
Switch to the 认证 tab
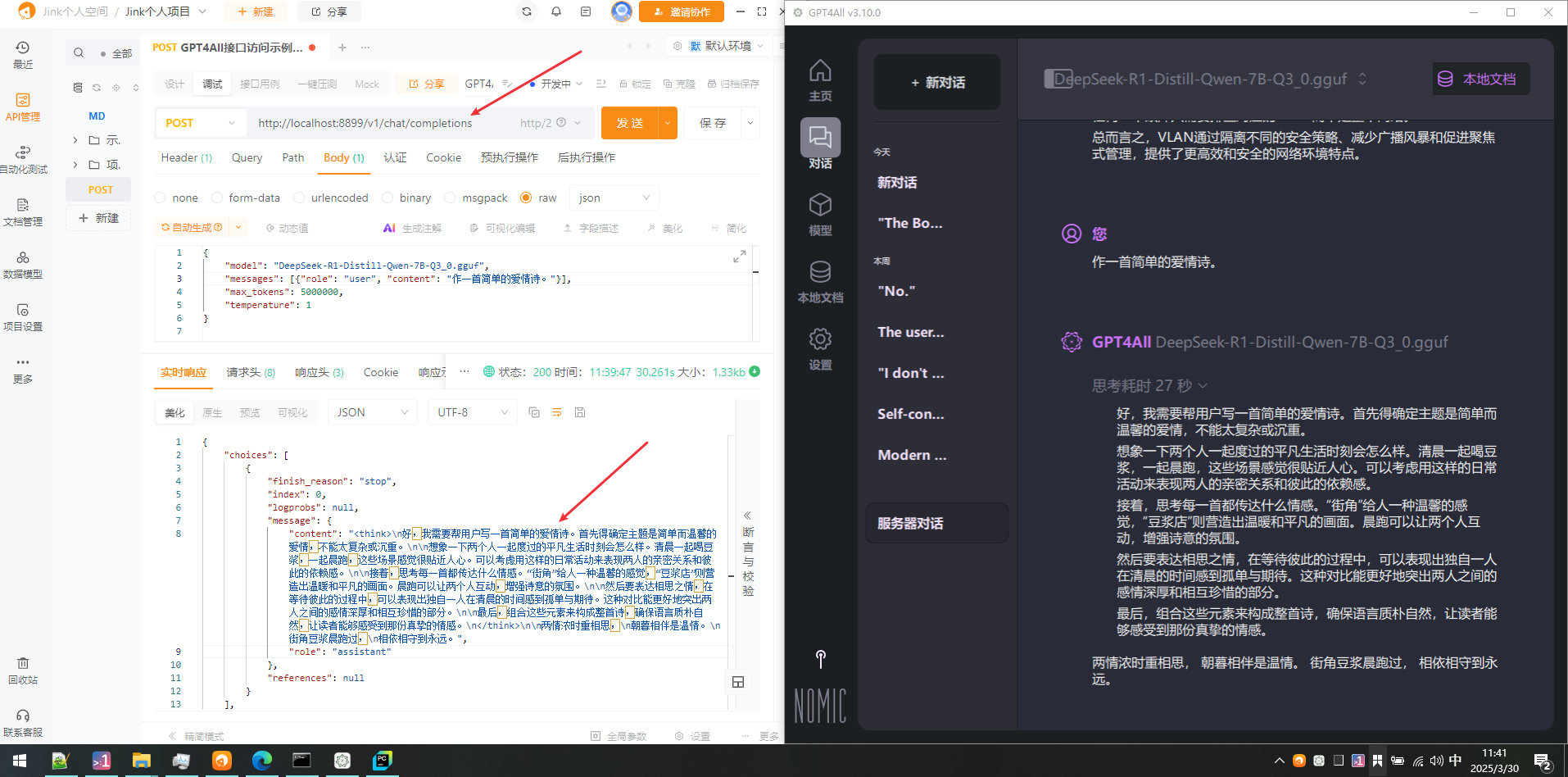pyautogui.click(x=395, y=157)
